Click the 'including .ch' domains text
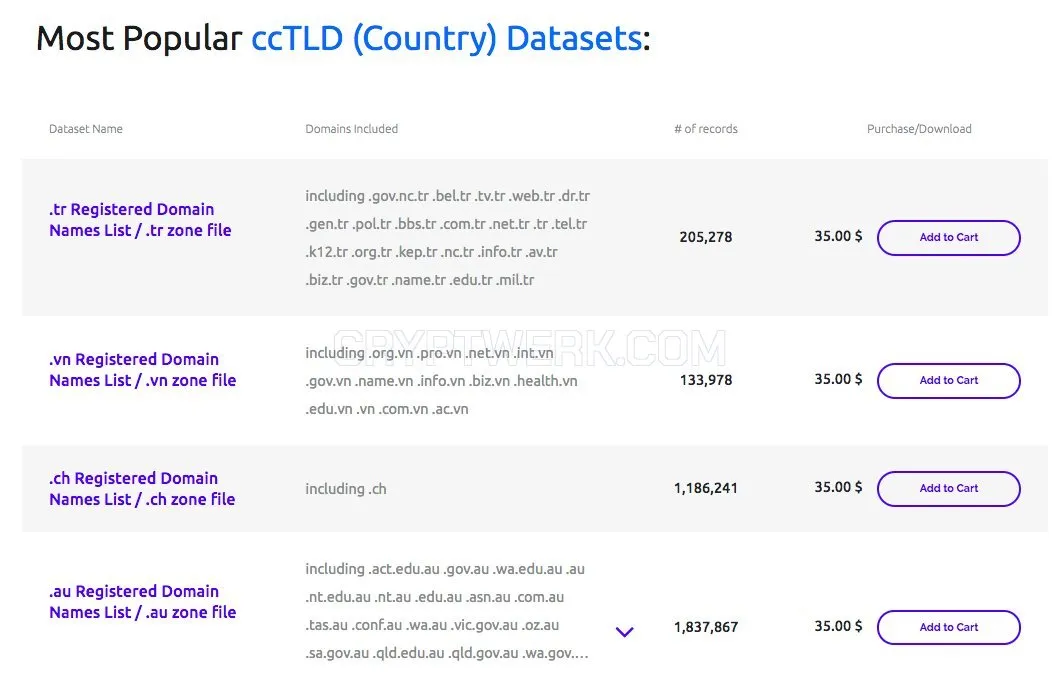The height and width of the screenshot is (697, 1061). coord(346,489)
